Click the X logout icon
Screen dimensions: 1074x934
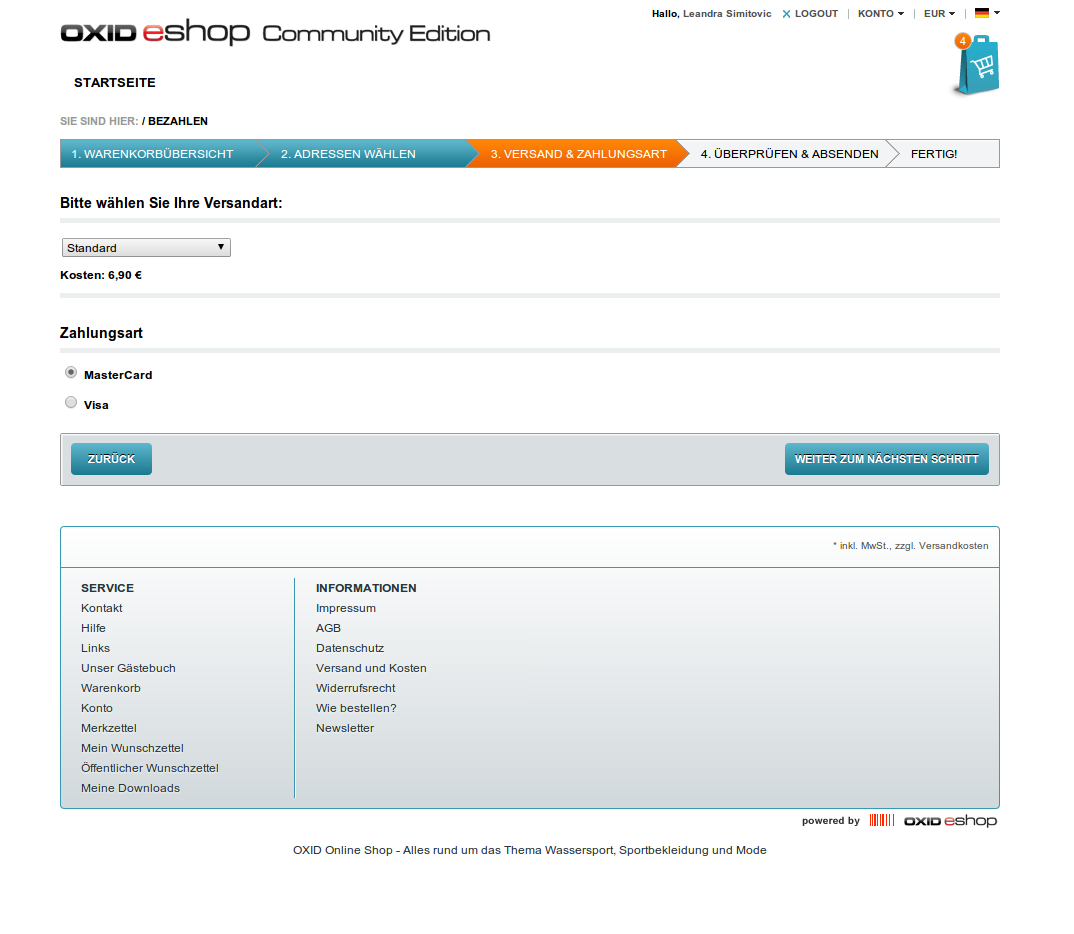point(786,14)
